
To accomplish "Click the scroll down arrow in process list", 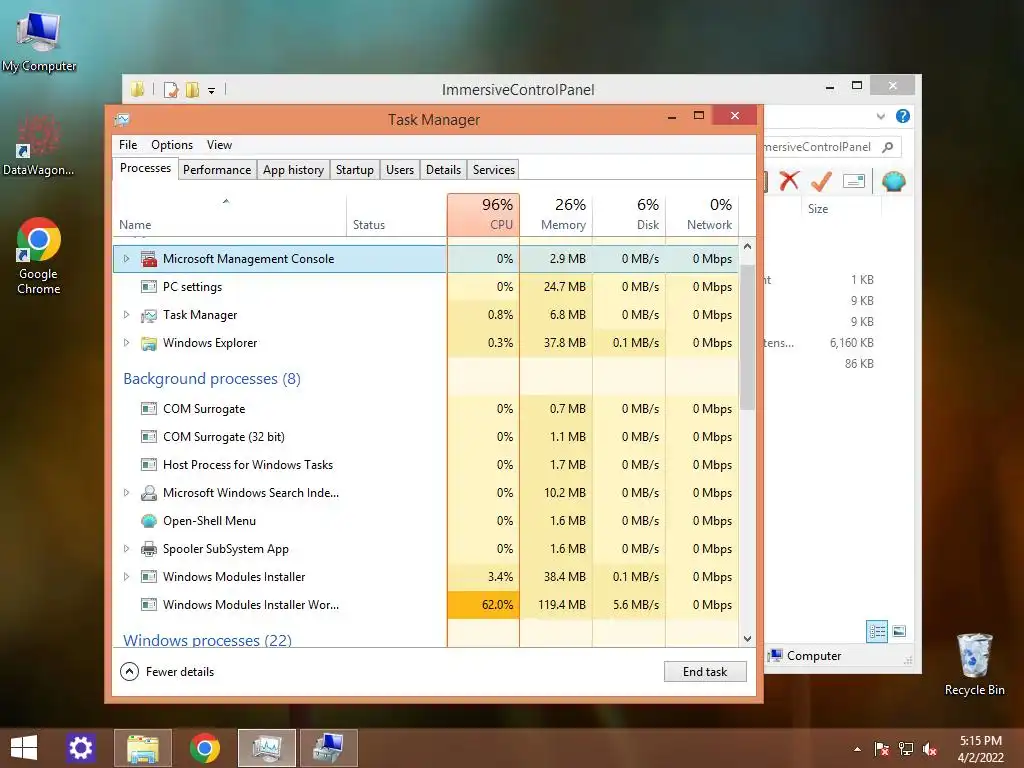I will coord(748,638).
